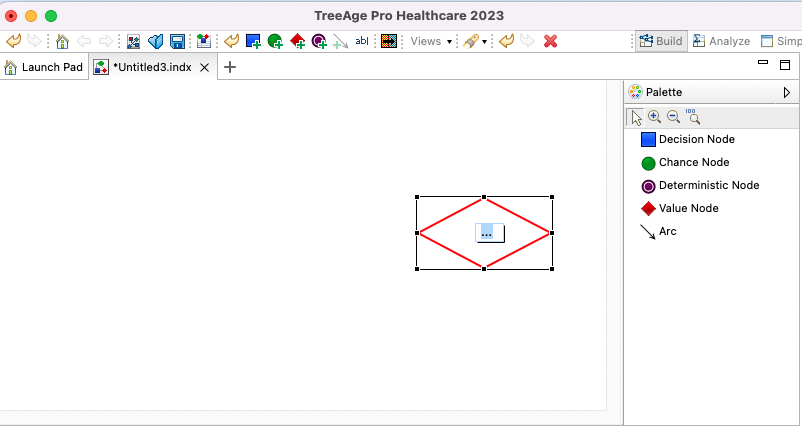Switch to Analyze mode
Image resolution: width=802 pixels, height=428 pixels.
coord(720,41)
